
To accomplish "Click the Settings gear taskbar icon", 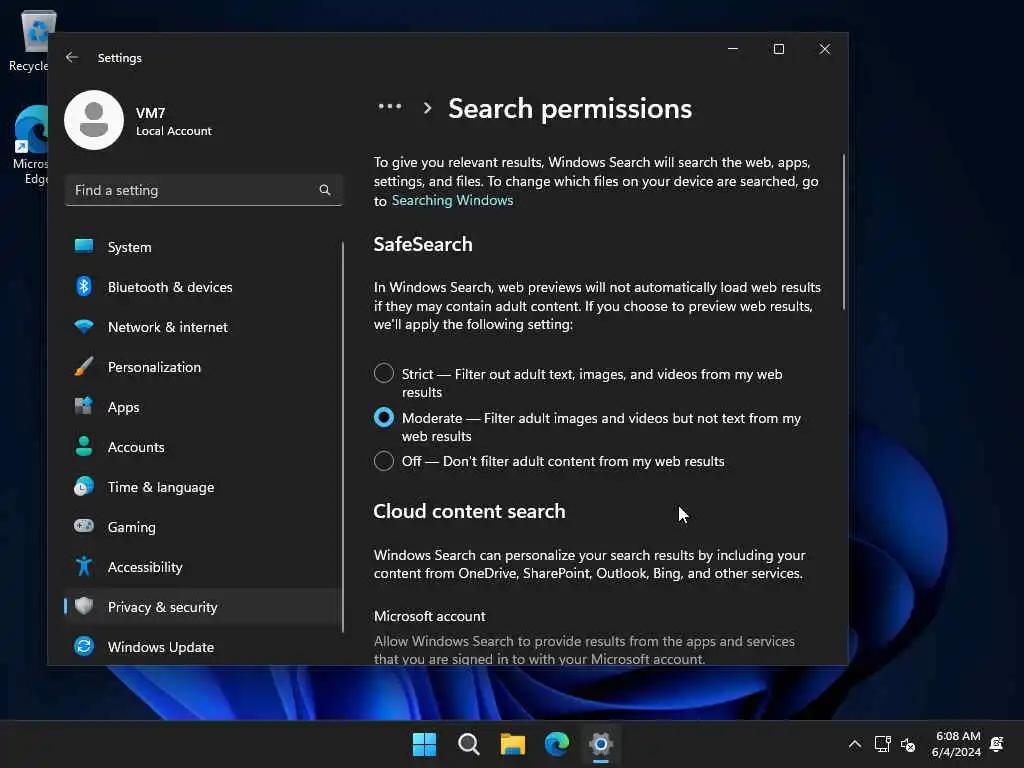I will 601,744.
